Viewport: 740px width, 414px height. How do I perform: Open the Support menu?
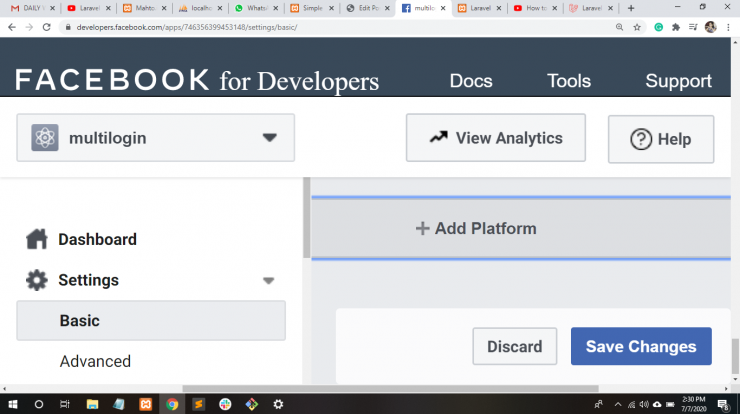coord(678,81)
